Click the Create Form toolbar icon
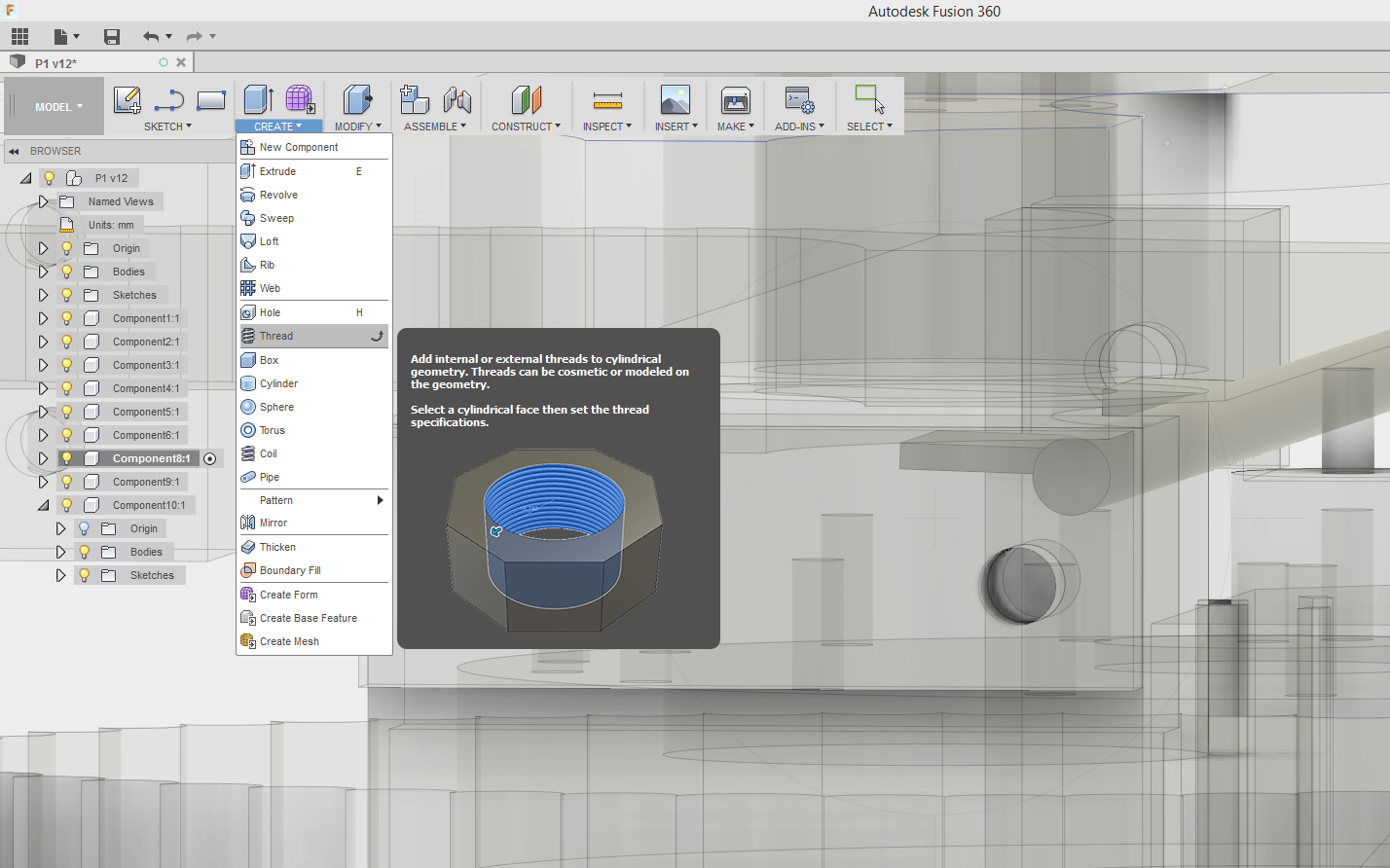This screenshot has height=868, width=1390. pyautogui.click(x=300, y=98)
